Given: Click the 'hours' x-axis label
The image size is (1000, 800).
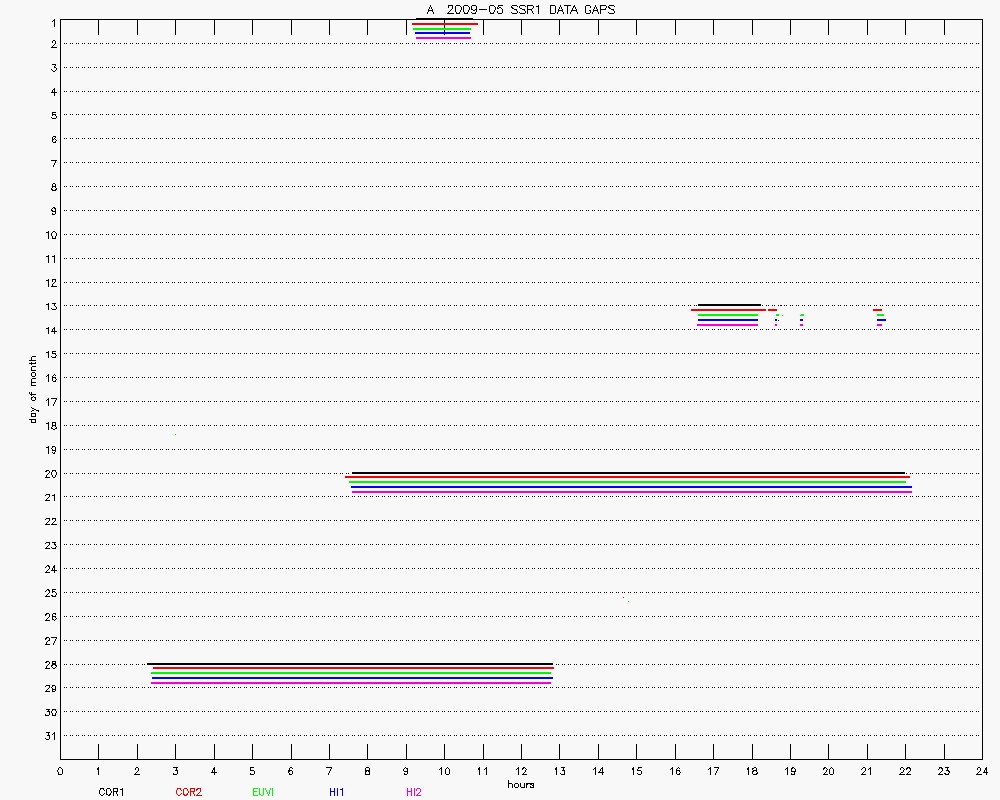Looking at the screenshot, I should 520,784.
